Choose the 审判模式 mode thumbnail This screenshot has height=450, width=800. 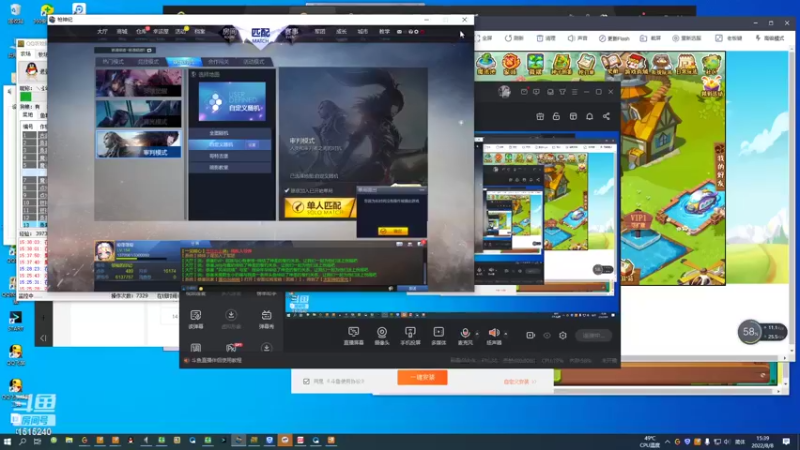139,144
